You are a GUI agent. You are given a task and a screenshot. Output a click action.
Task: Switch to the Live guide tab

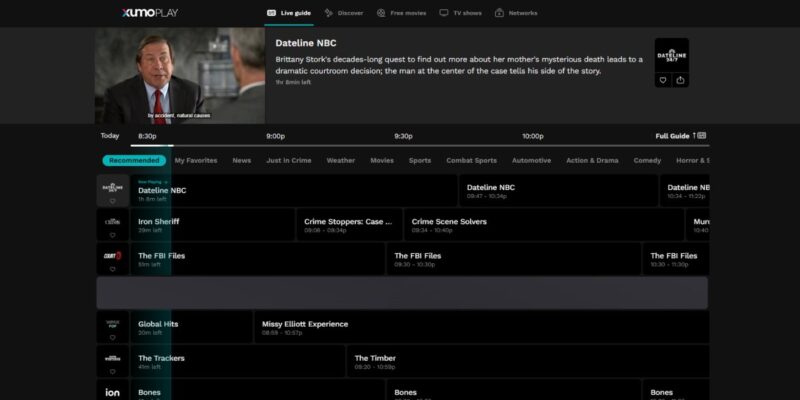(289, 13)
